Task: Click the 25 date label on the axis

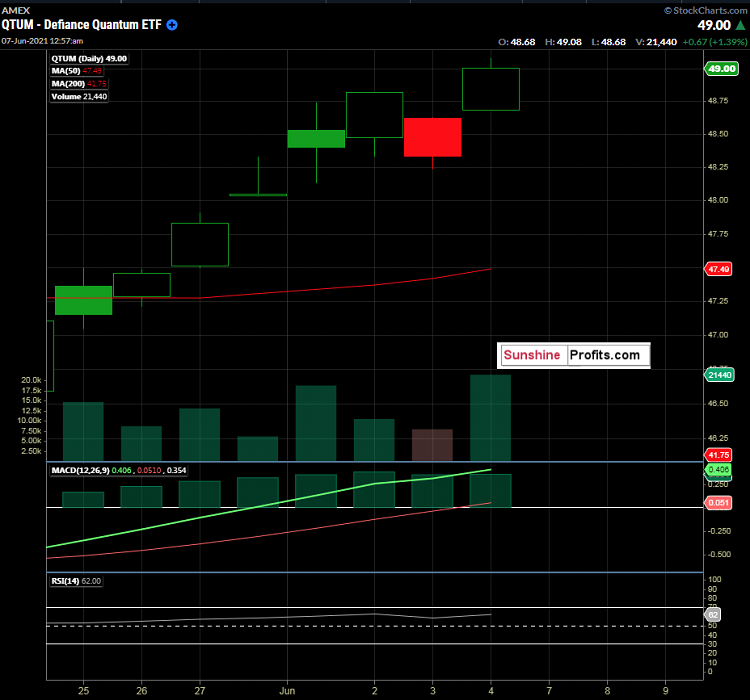Action: coord(84,691)
